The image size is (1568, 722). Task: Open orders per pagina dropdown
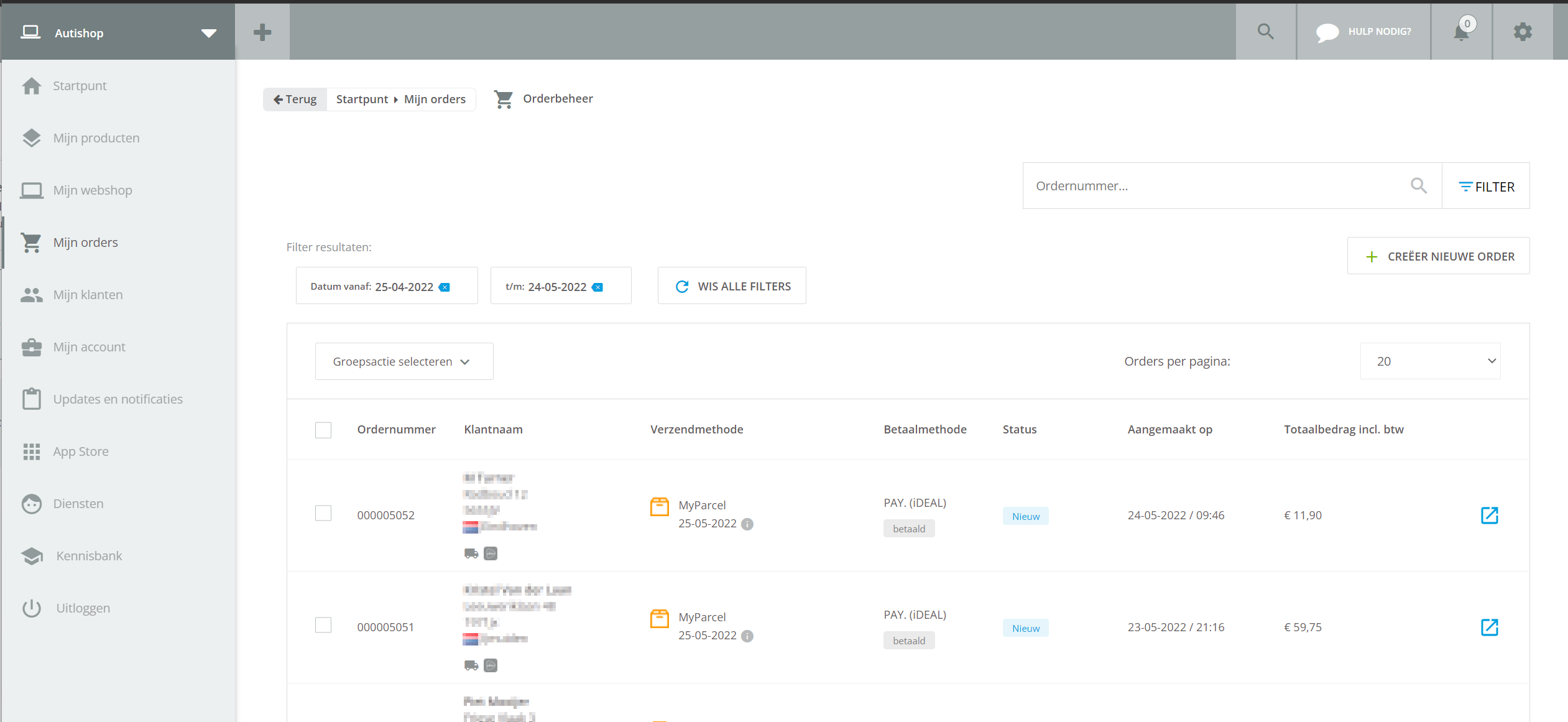1430,361
